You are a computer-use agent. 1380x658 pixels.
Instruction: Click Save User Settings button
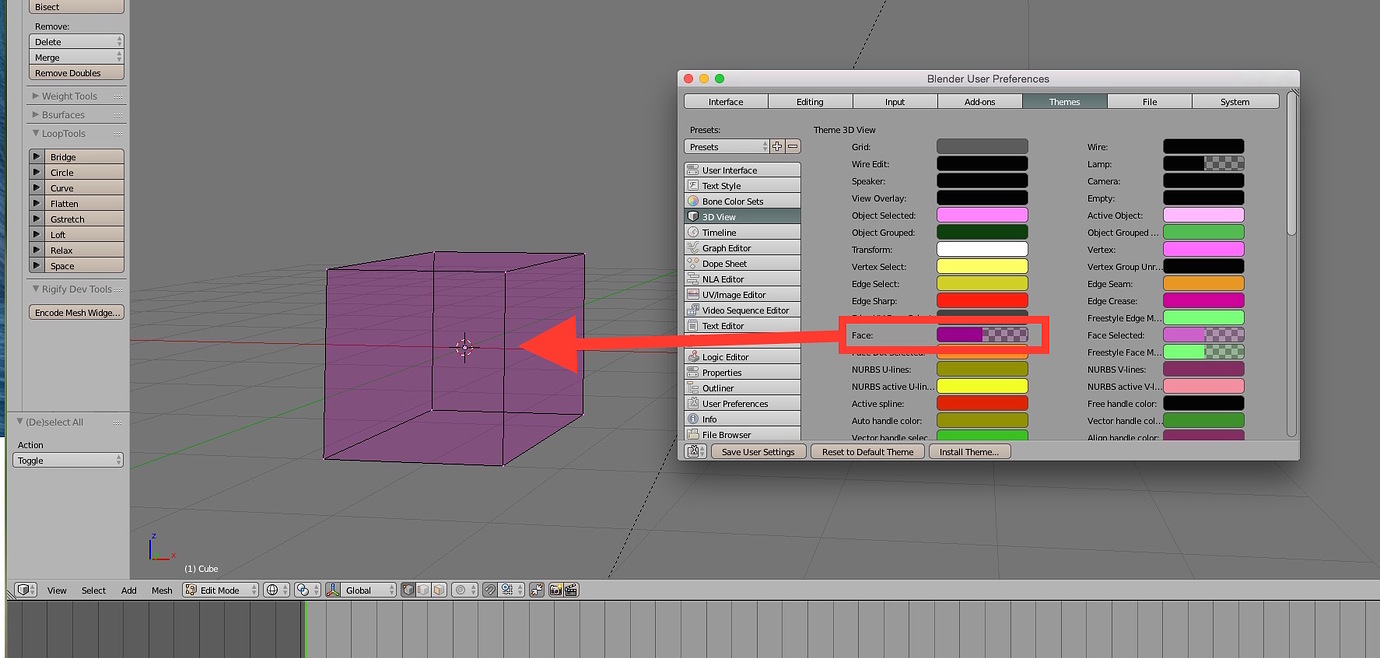tap(758, 452)
